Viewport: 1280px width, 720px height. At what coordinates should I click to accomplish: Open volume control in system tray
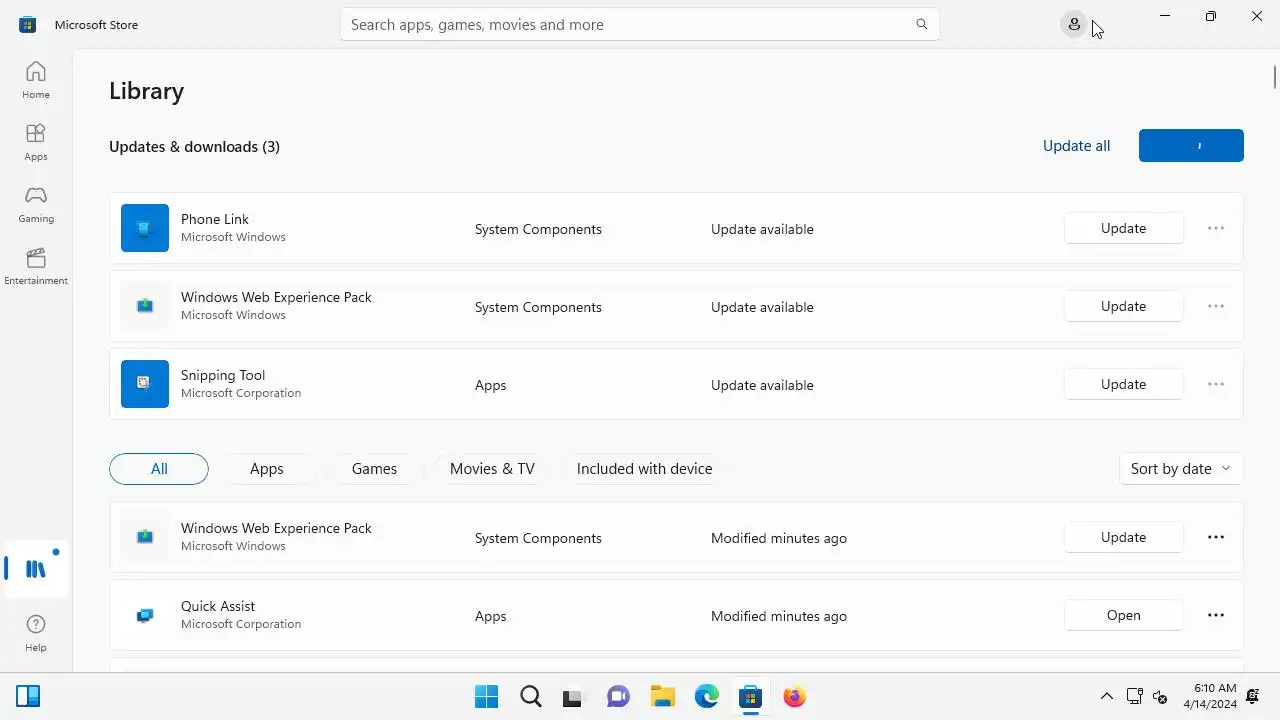1160,696
